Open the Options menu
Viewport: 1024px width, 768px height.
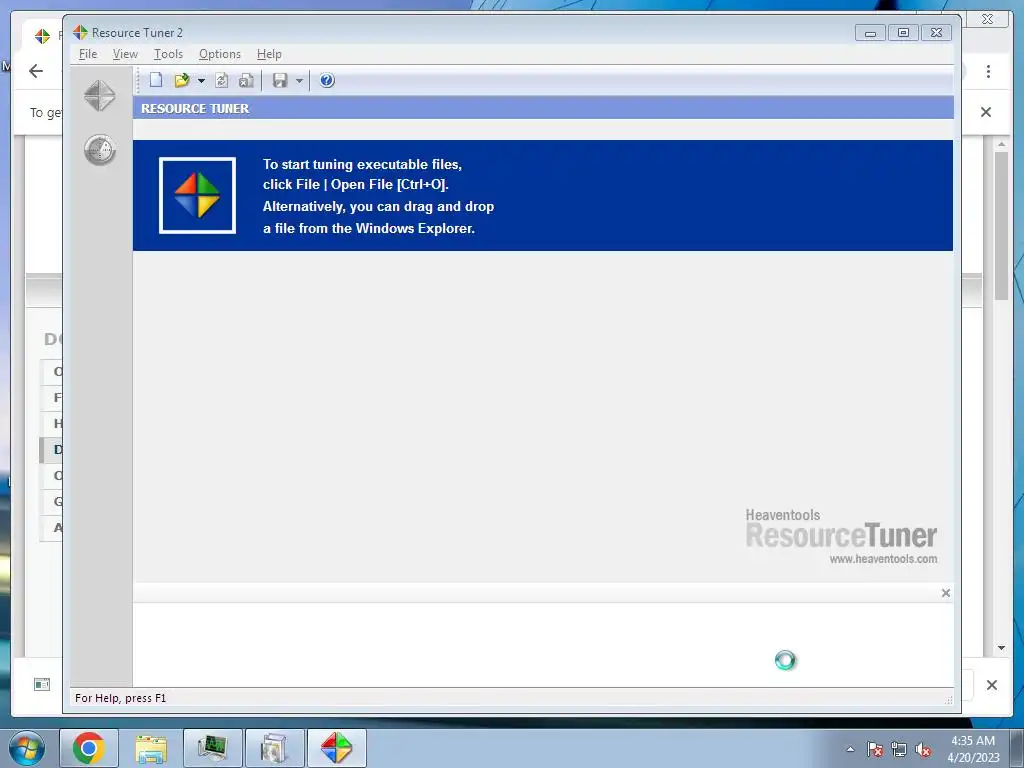[219, 54]
